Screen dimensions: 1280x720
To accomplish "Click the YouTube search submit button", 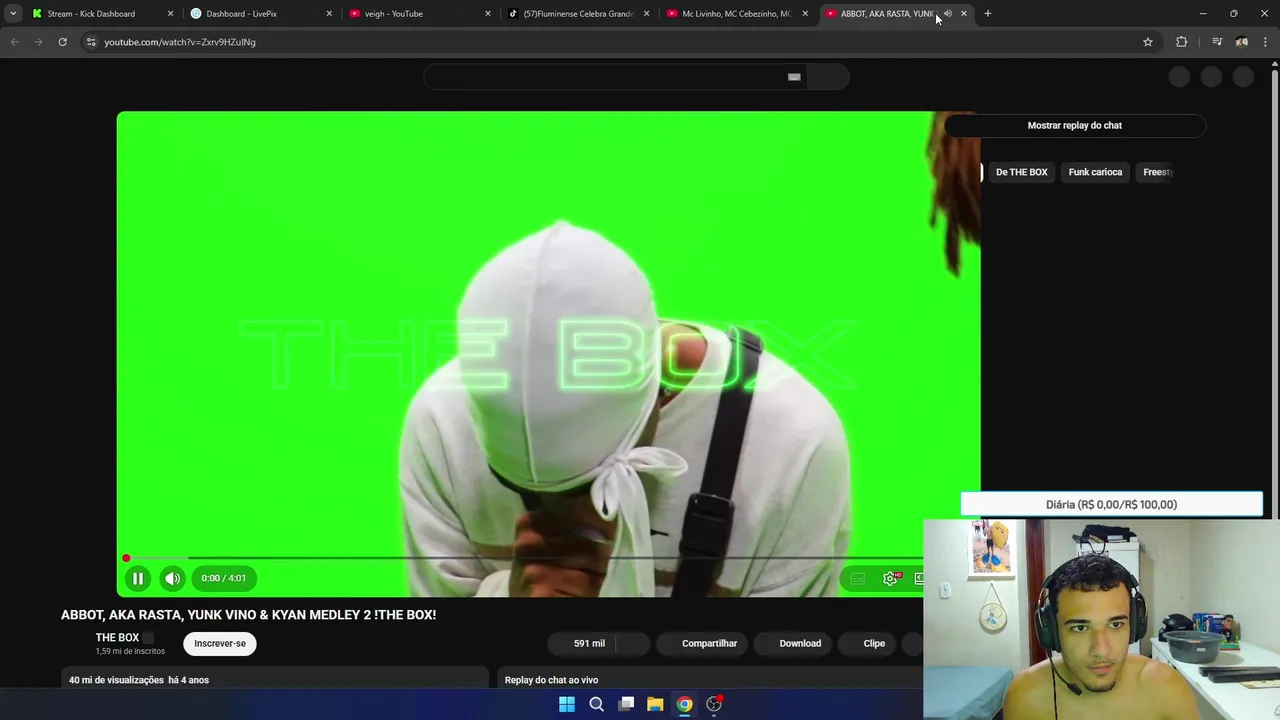I will pos(828,77).
